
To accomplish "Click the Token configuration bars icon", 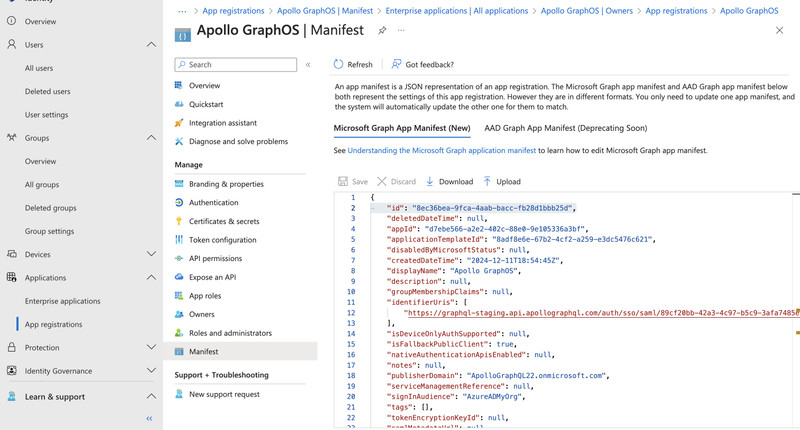I will coord(179,240).
